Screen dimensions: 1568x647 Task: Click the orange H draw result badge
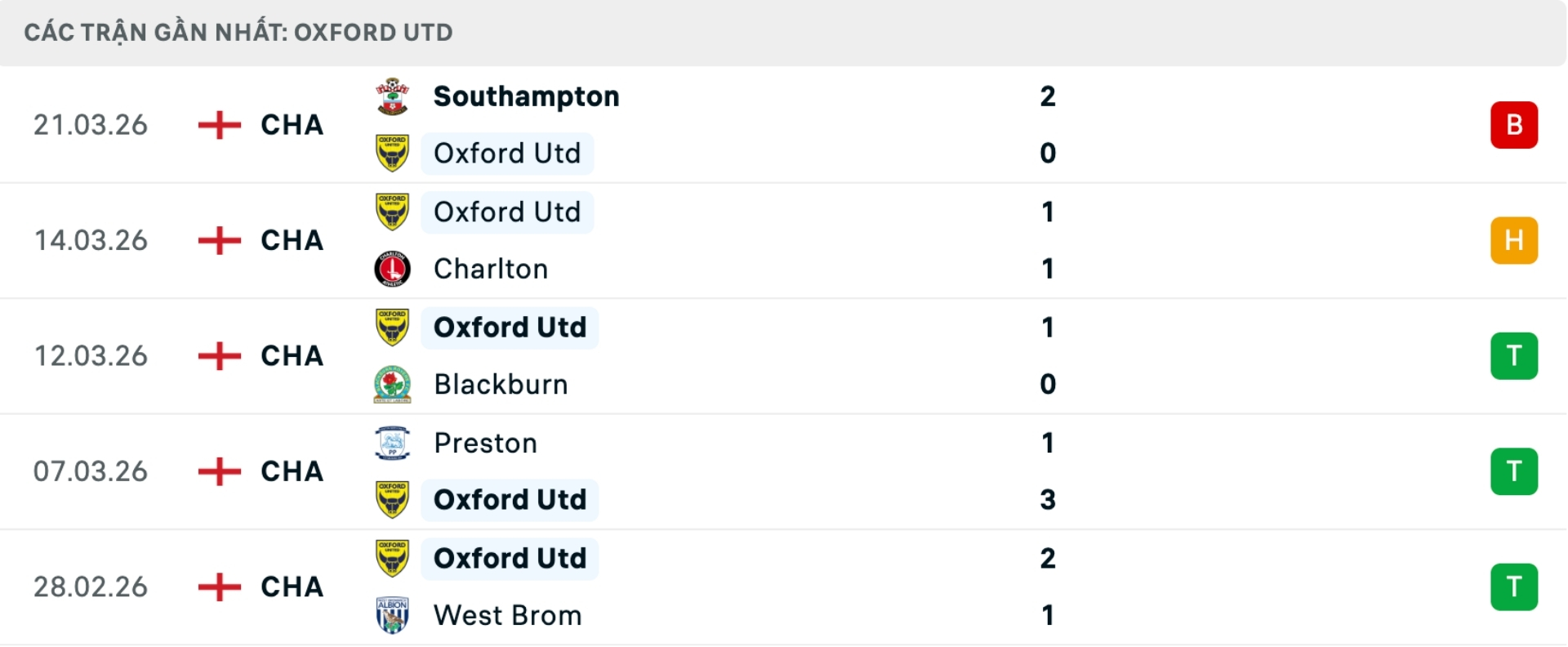1513,240
